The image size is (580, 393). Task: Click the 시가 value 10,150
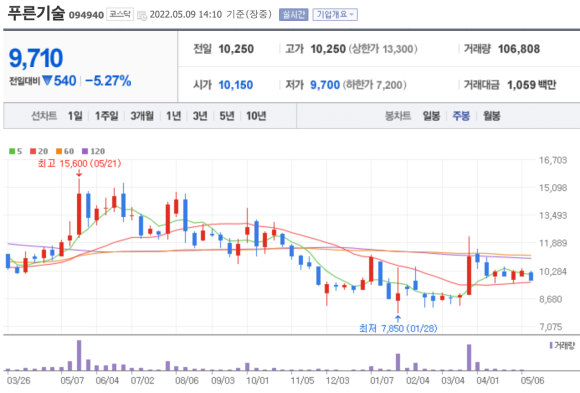click(x=236, y=85)
